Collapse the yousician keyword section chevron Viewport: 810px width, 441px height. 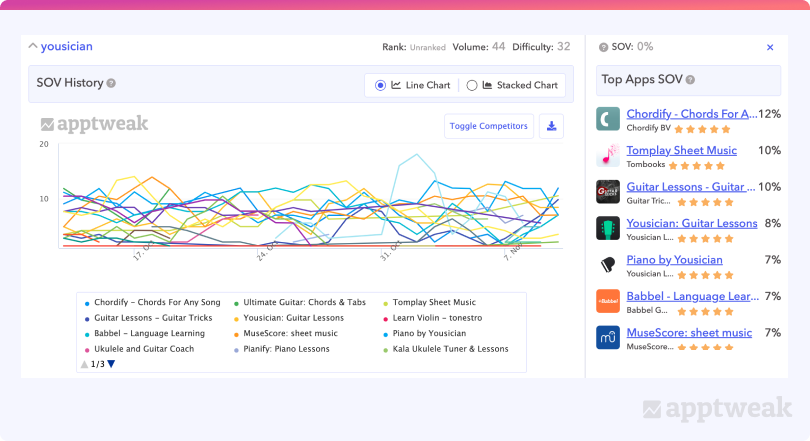[x=33, y=46]
